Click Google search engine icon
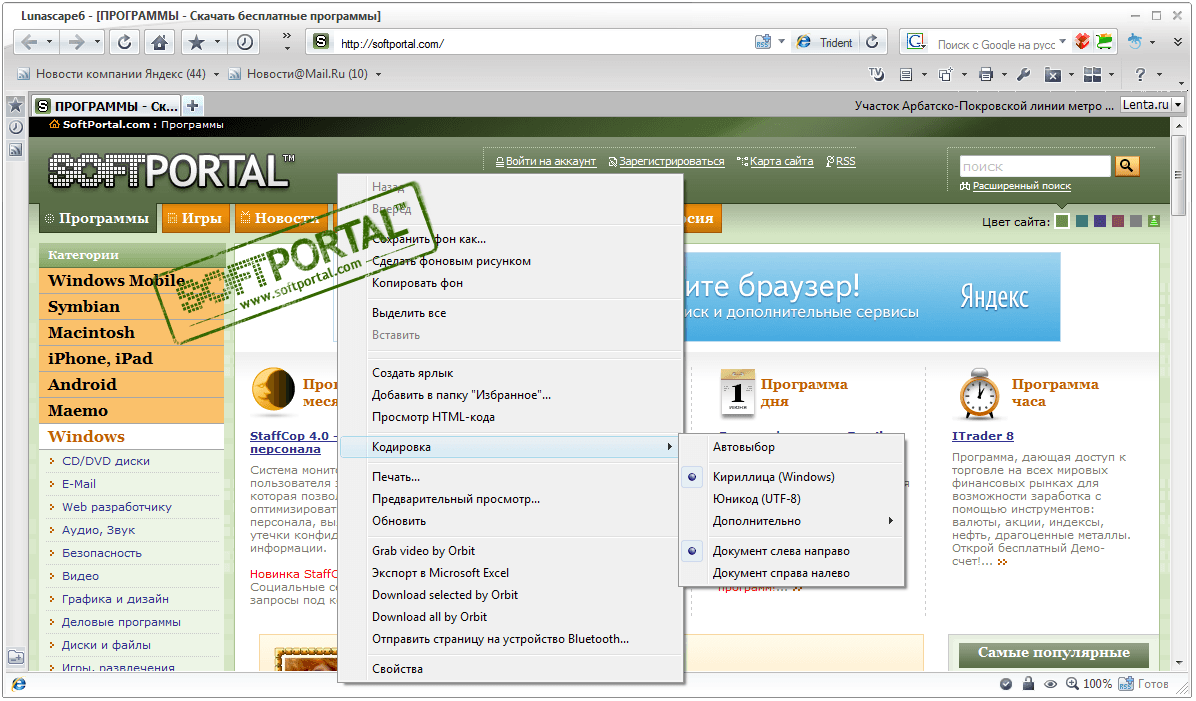The height and width of the screenshot is (701, 1196). (916, 42)
